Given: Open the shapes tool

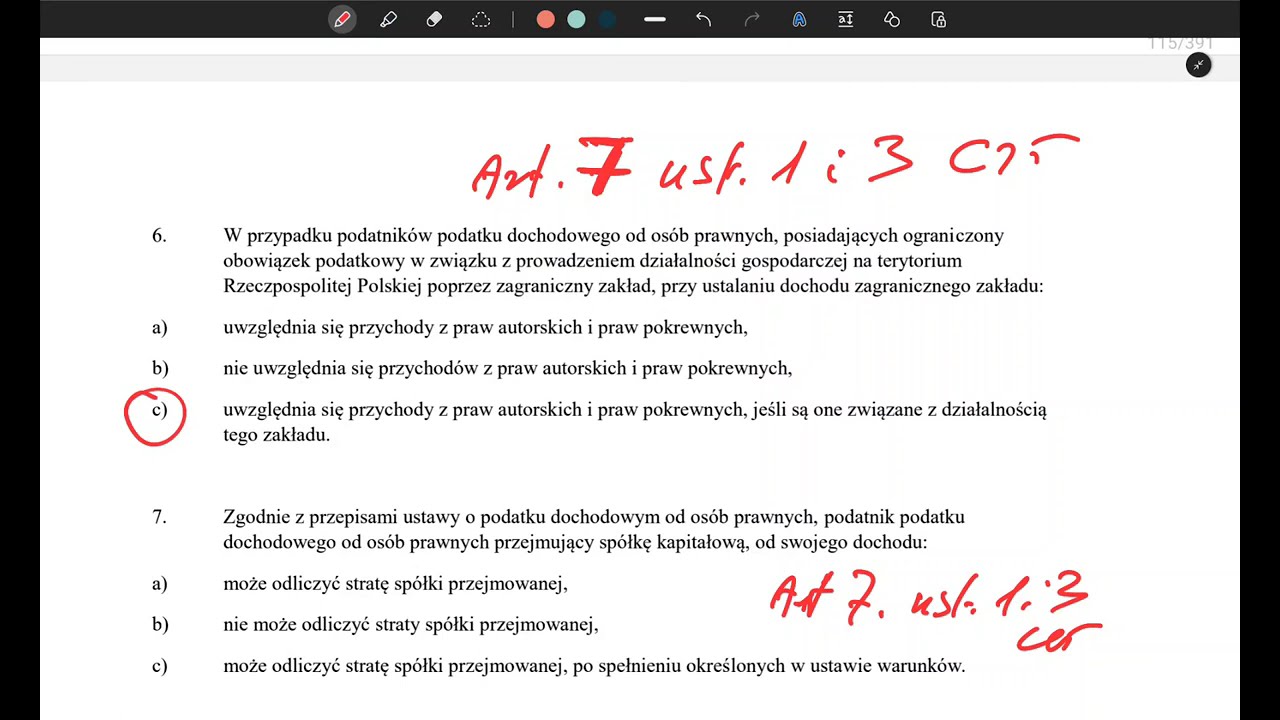Looking at the screenshot, I should point(892,19).
